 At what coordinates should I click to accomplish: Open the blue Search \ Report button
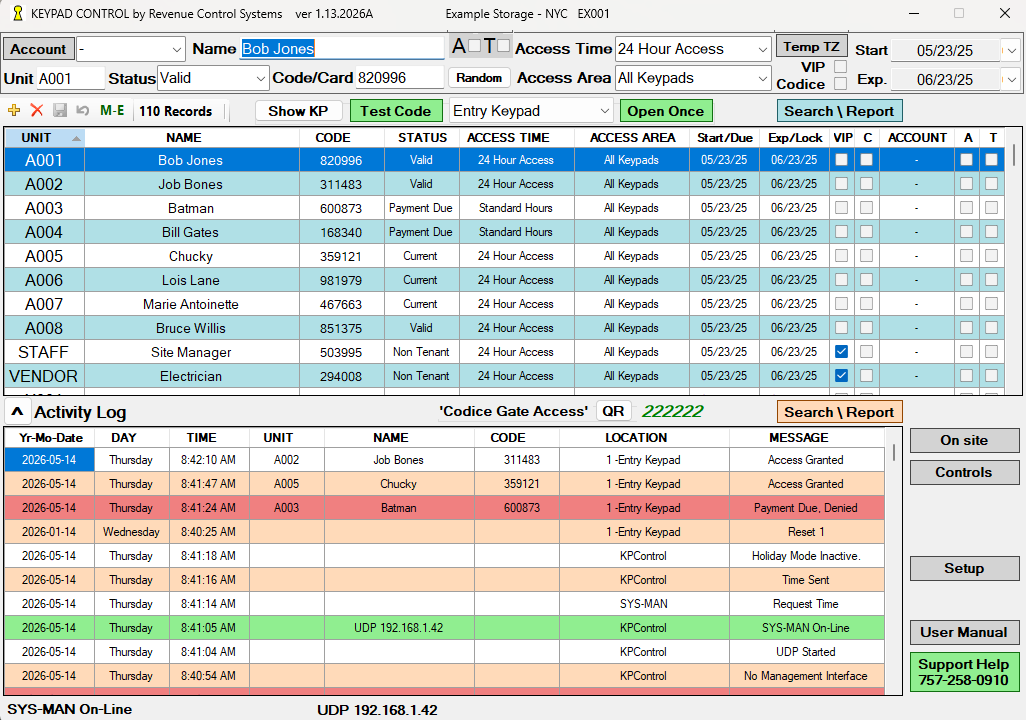(x=839, y=111)
